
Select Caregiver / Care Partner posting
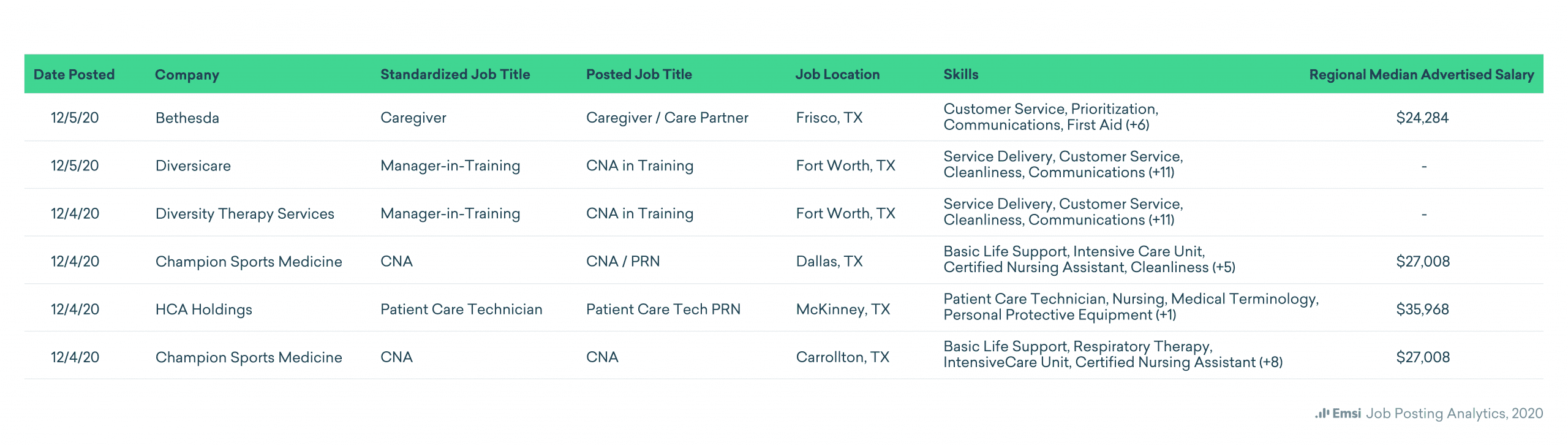[x=667, y=118]
